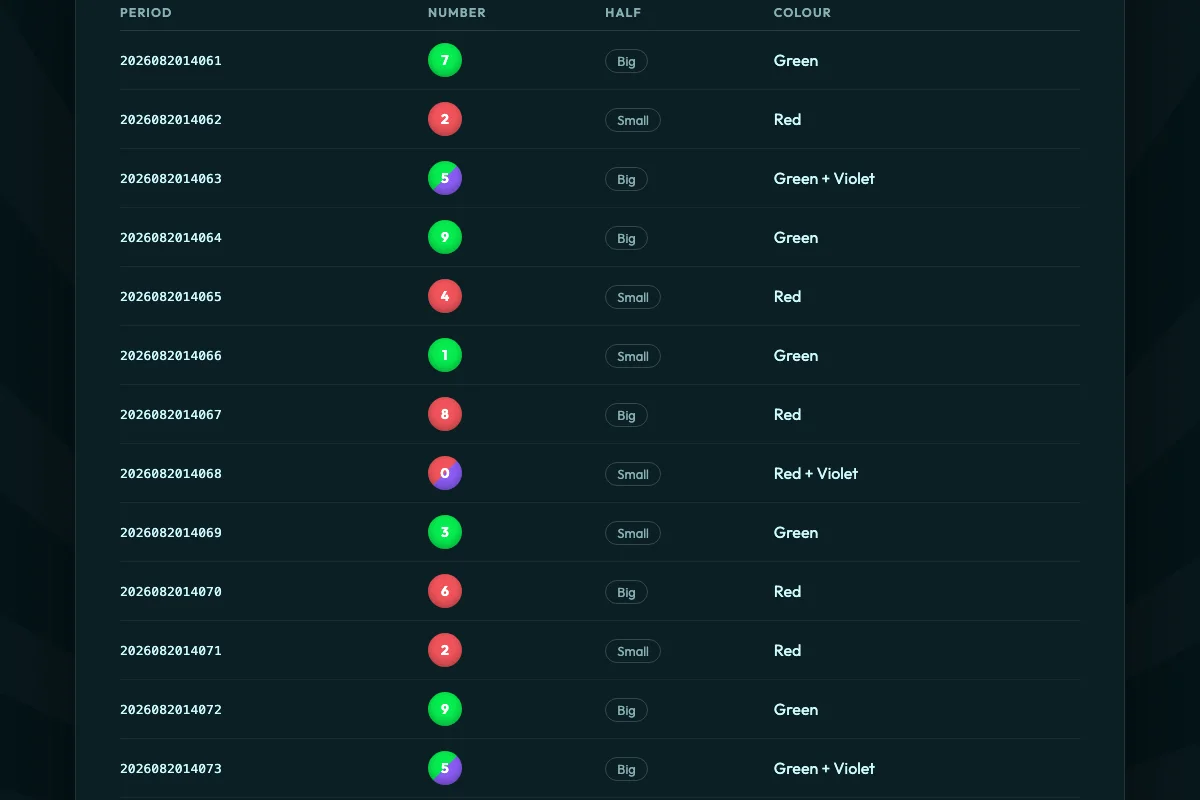
Task: Select "Green" colour for period 2026082014064
Action: tap(796, 238)
